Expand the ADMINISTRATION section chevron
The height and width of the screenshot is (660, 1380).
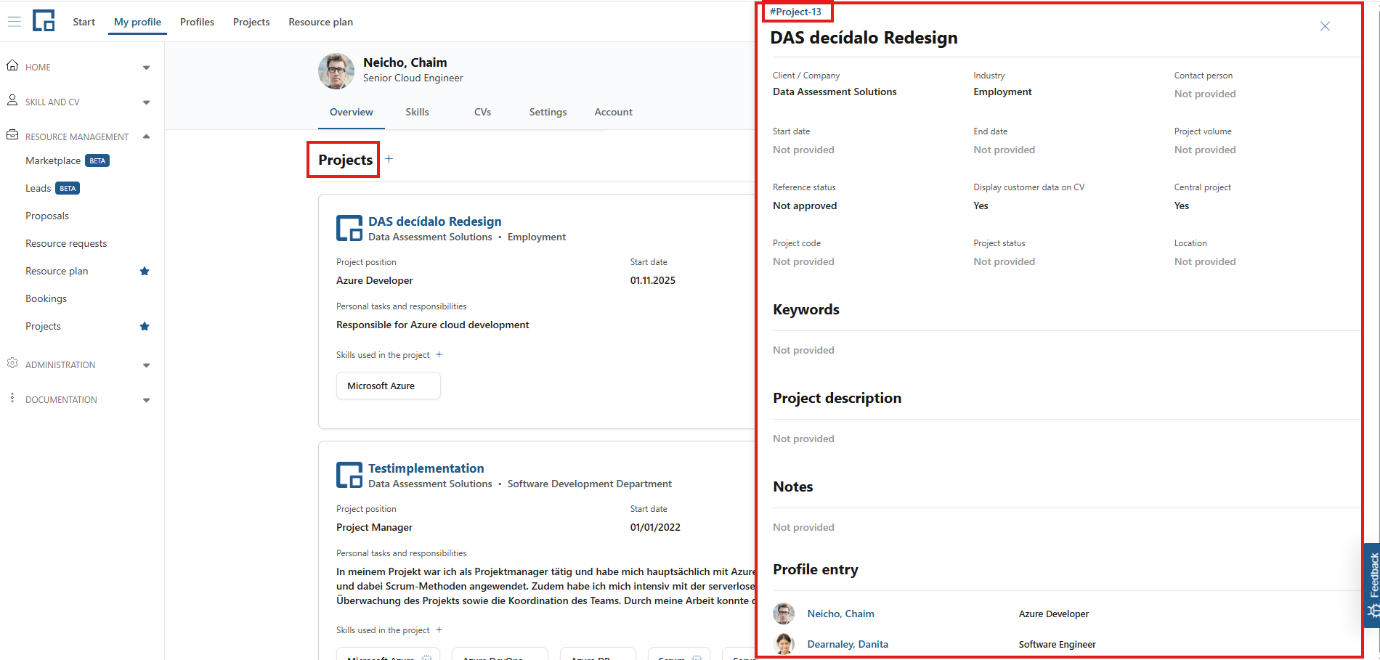pos(146,365)
